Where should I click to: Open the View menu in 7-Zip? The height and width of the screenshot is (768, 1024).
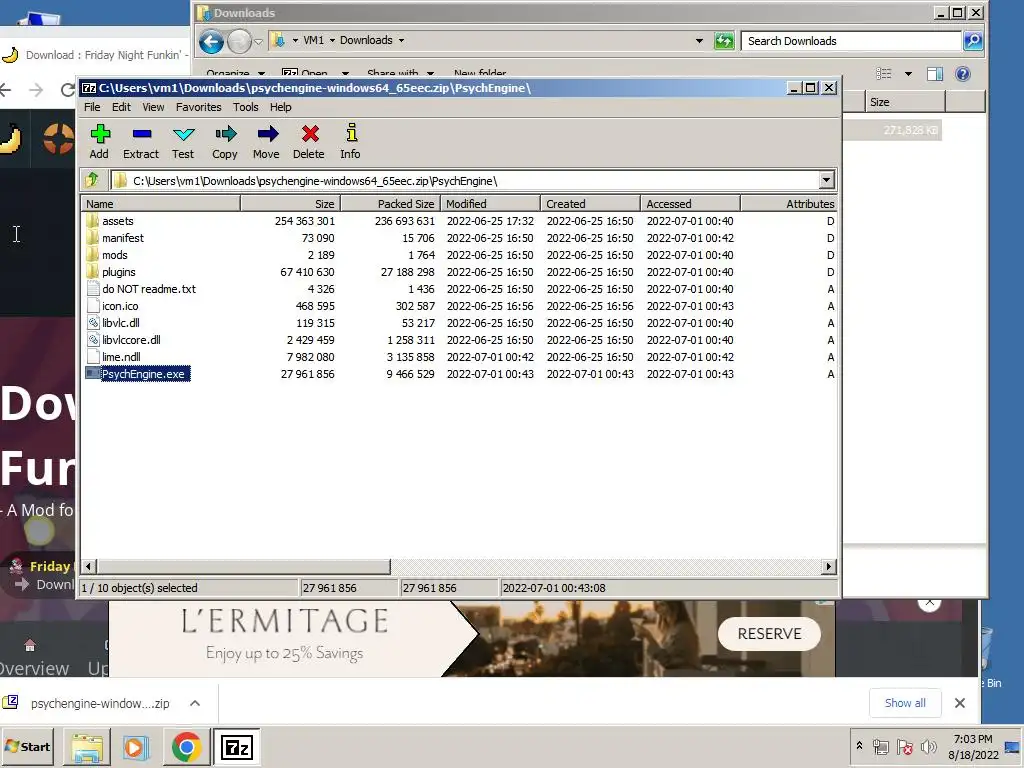click(x=153, y=107)
